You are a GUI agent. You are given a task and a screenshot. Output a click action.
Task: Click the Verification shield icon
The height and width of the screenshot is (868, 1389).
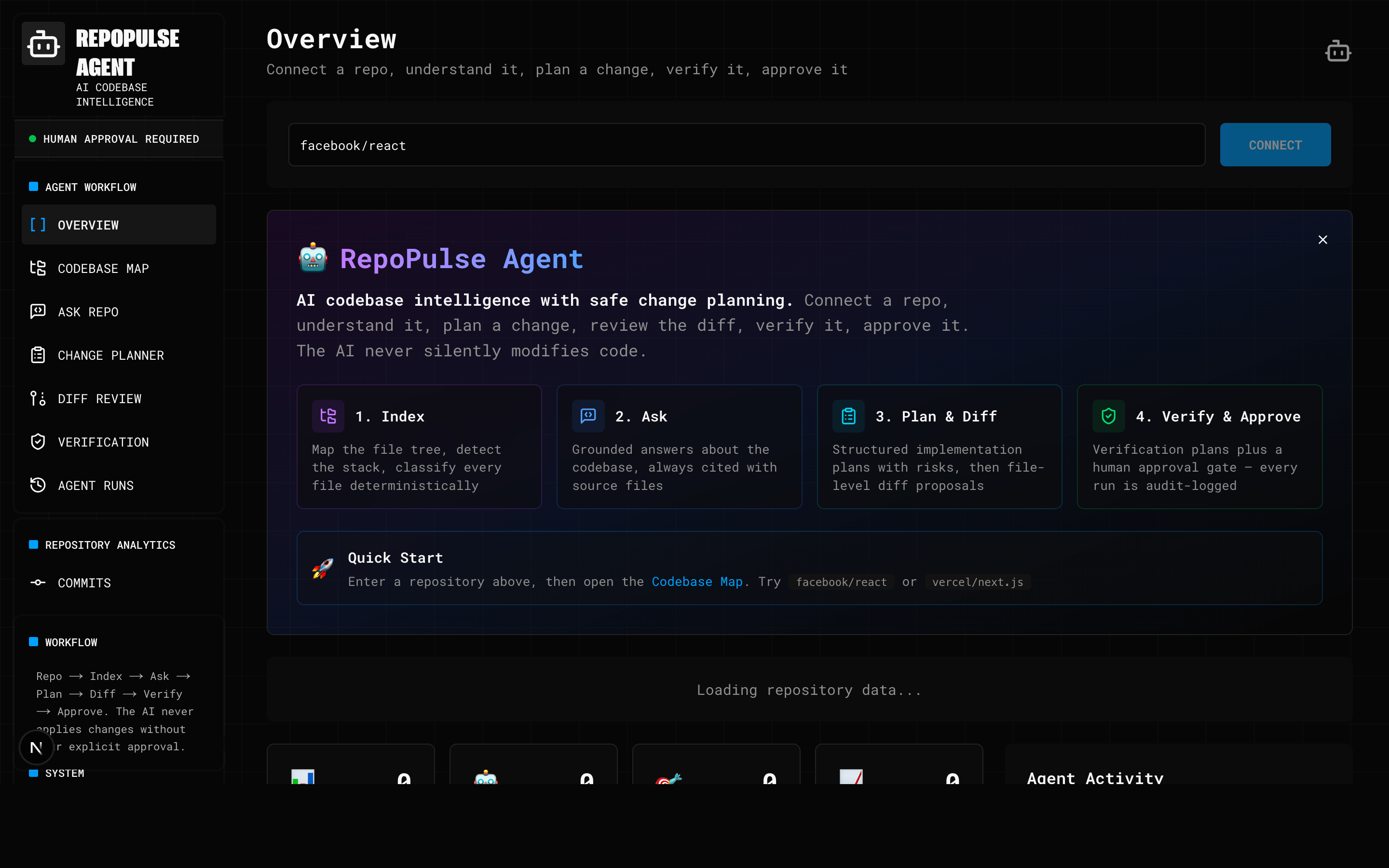coord(38,441)
